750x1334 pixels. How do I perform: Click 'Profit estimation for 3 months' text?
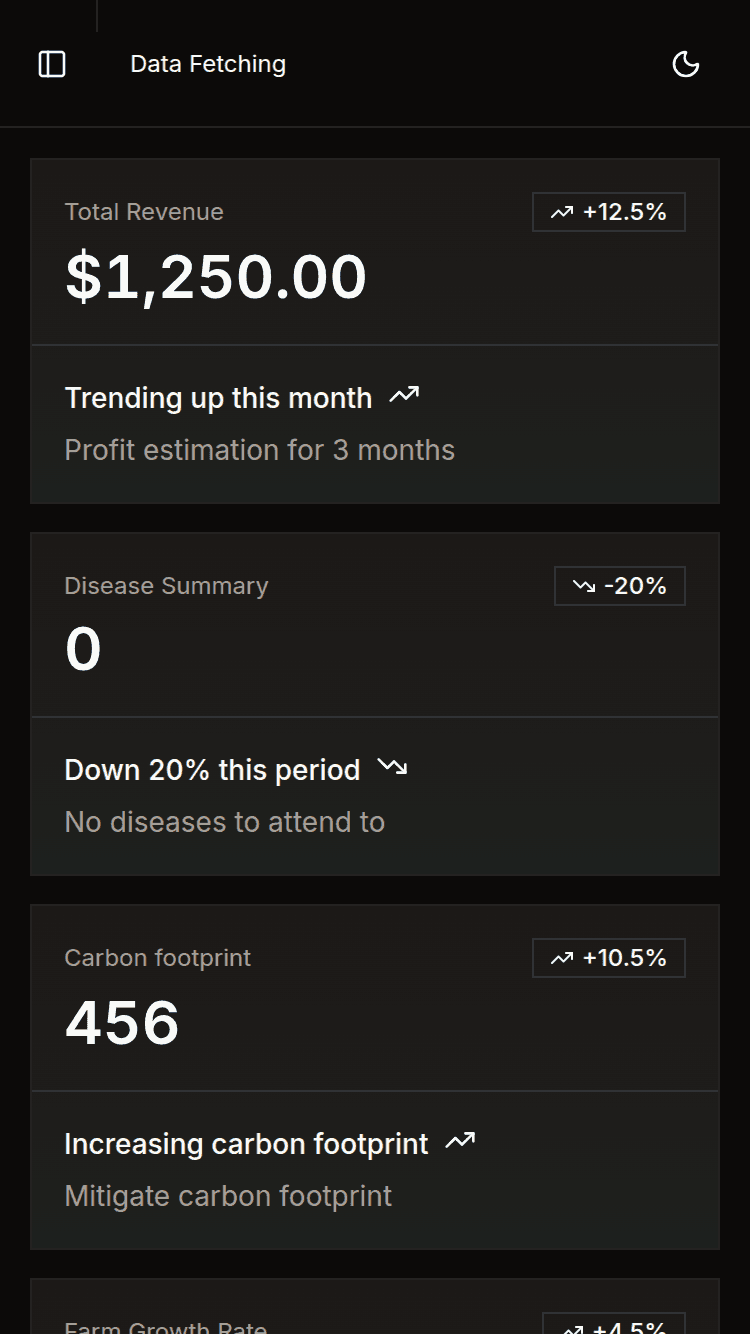click(259, 450)
